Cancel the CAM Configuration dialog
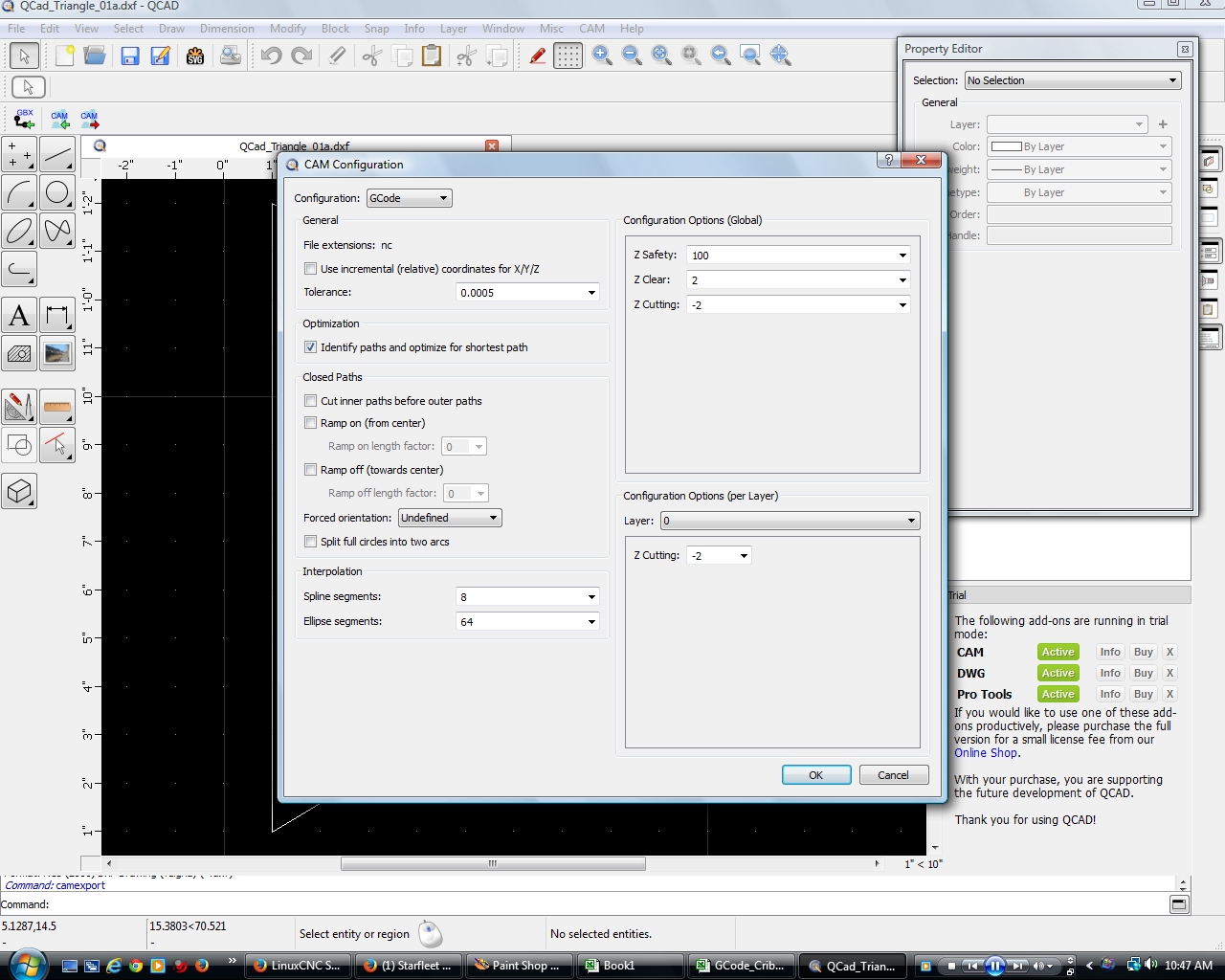Image resolution: width=1225 pixels, height=980 pixels. [894, 775]
